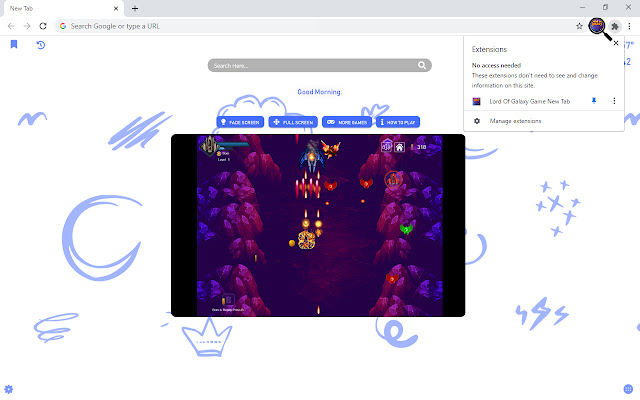640x400 pixels.
Task: Open a new browser tab with plus
Action: pos(135,9)
